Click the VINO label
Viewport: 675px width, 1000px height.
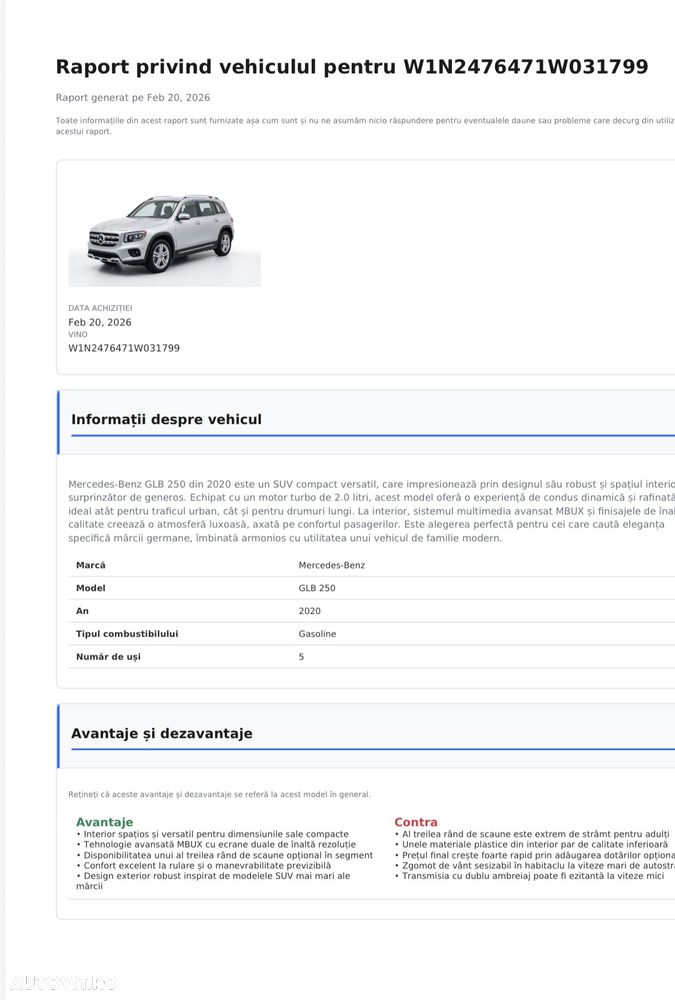coord(78,334)
